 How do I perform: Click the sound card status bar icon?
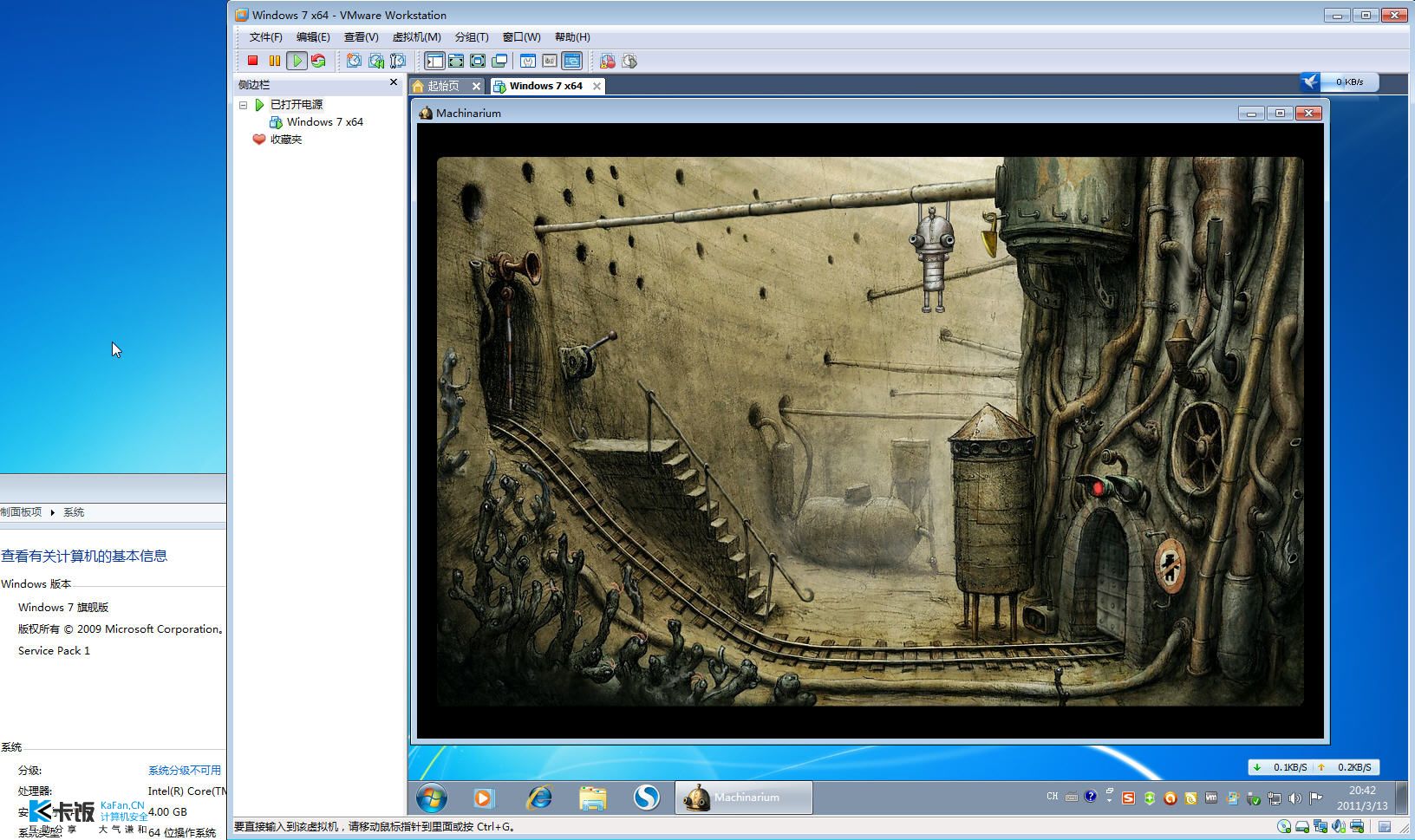(1339, 826)
